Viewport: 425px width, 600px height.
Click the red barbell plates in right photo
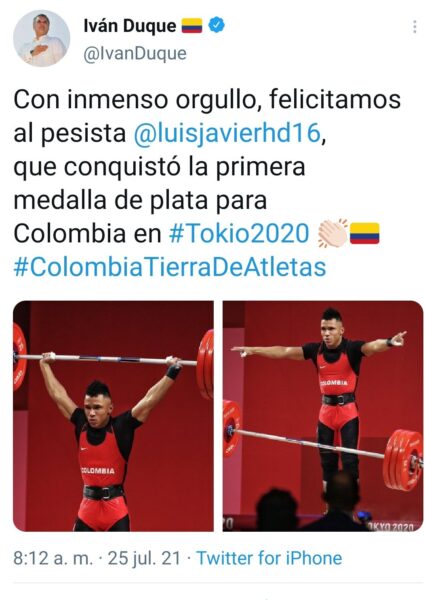coord(403,460)
